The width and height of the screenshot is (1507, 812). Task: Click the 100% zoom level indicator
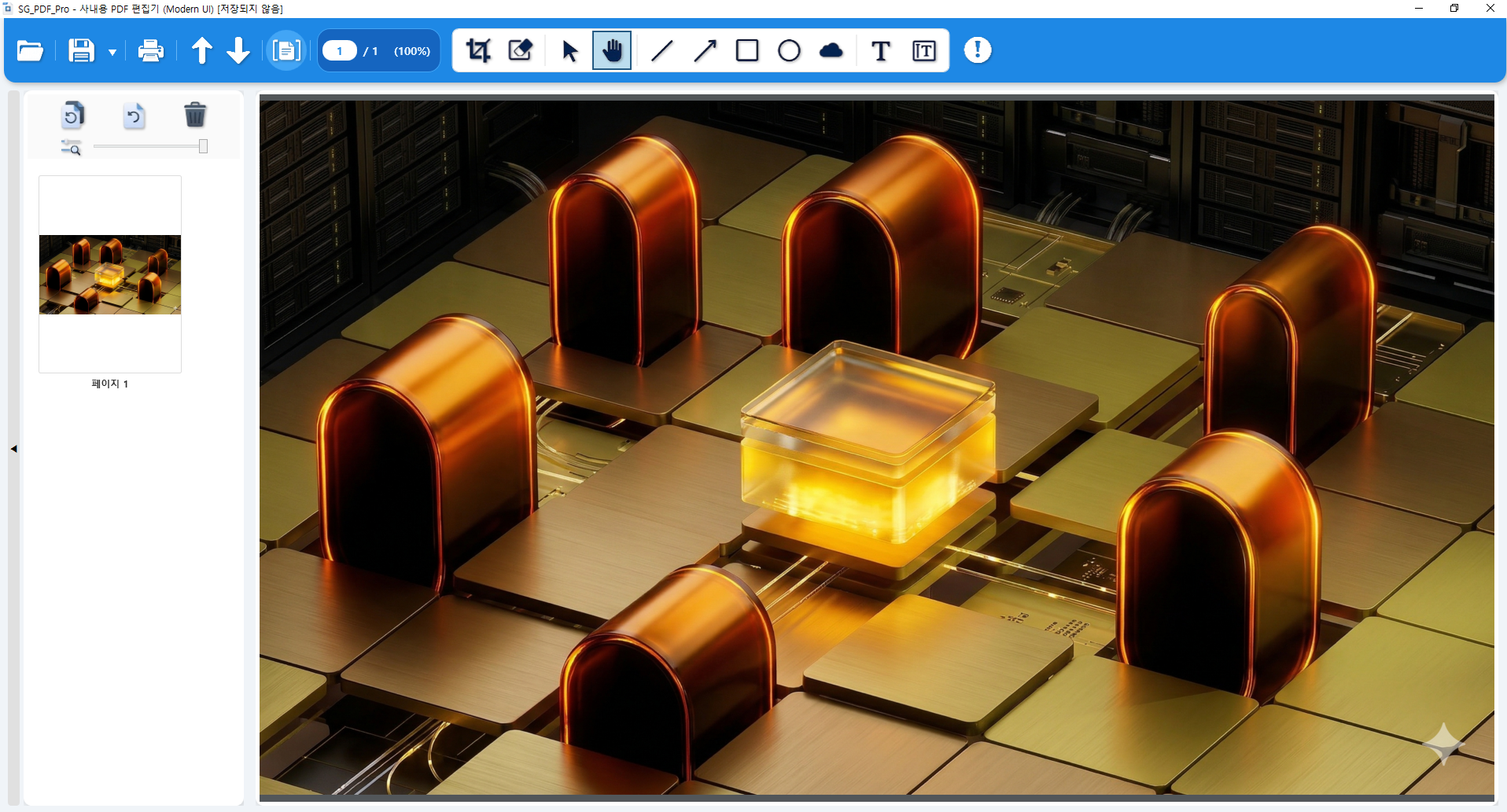(x=411, y=51)
